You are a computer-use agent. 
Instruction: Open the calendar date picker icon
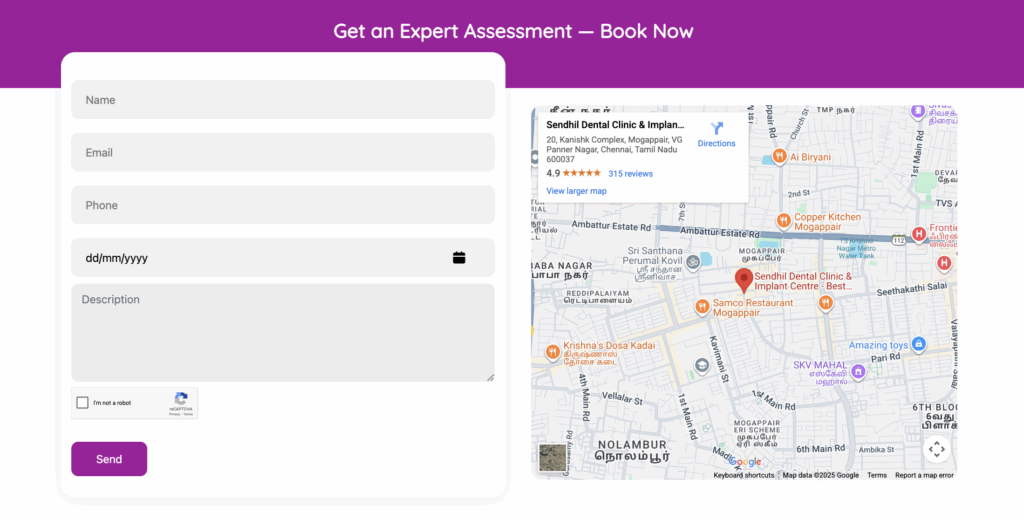pyautogui.click(x=459, y=258)
